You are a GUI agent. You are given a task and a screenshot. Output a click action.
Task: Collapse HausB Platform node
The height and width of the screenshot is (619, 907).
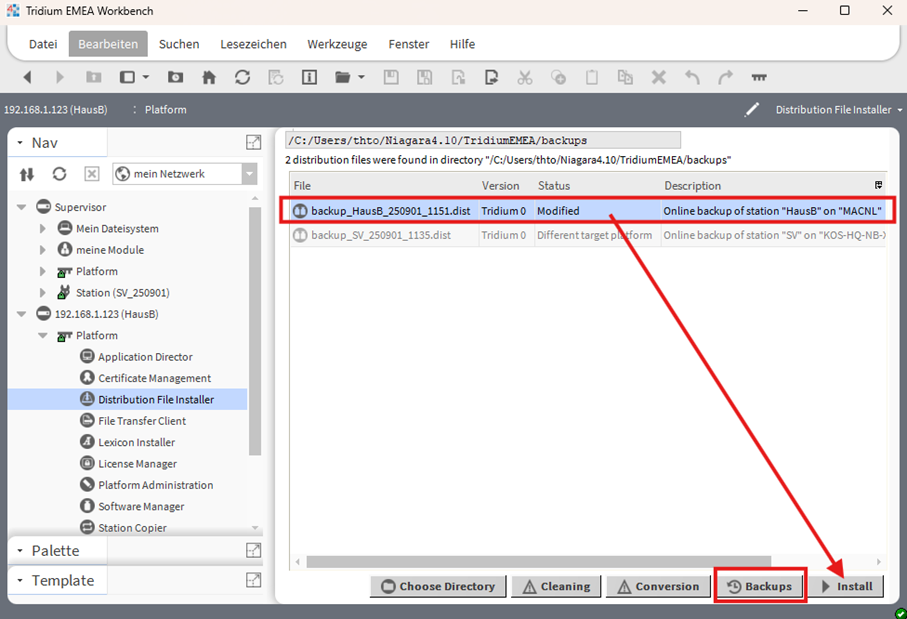43,336
